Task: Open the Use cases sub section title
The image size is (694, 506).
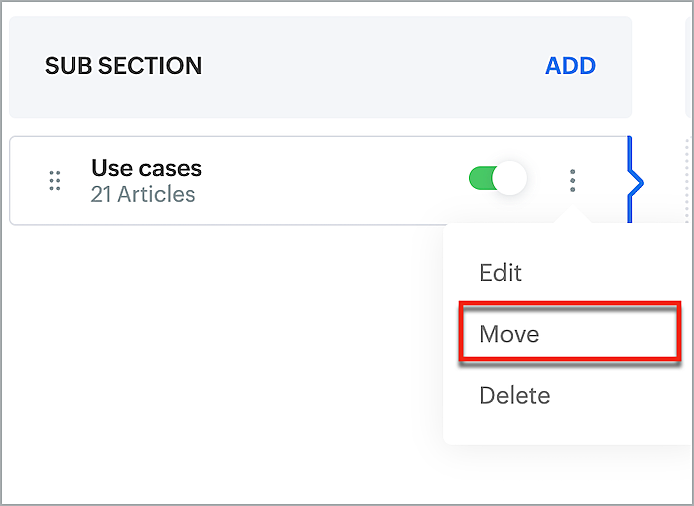Action: pyautogui.click(x=146, y=168)
